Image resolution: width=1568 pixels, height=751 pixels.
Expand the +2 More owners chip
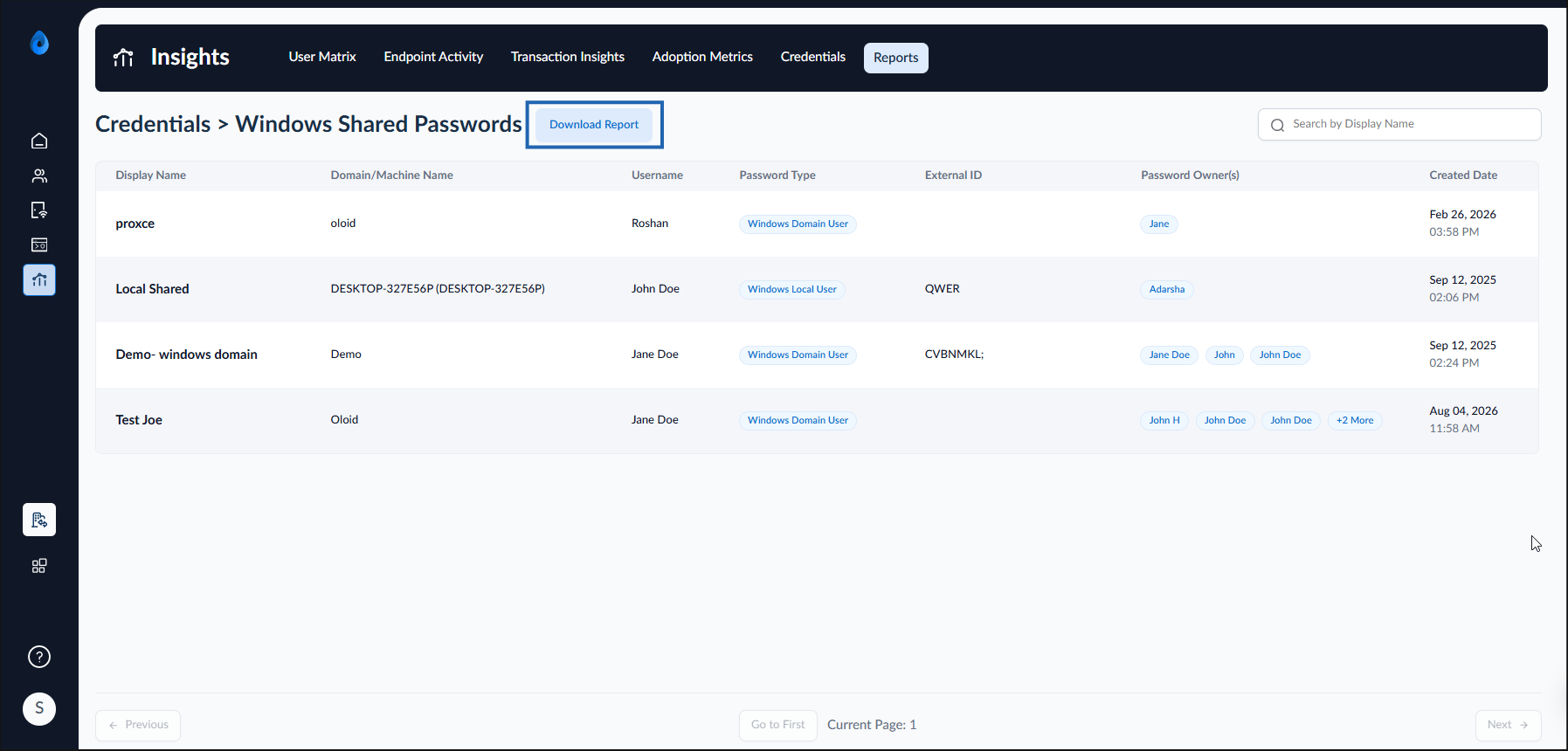[x=1355, y=420]
